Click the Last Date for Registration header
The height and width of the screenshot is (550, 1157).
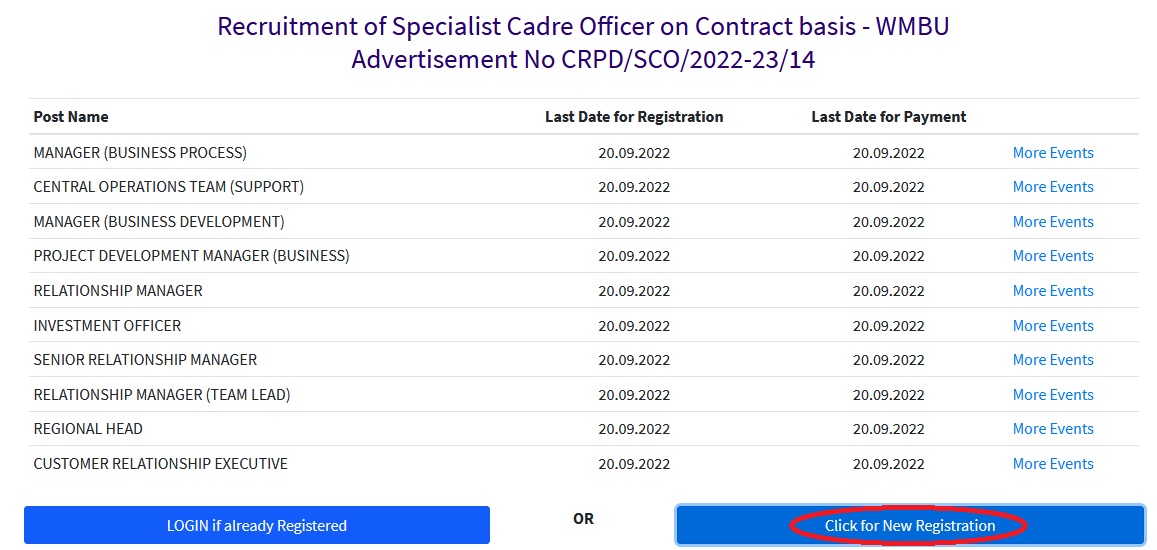634,117
